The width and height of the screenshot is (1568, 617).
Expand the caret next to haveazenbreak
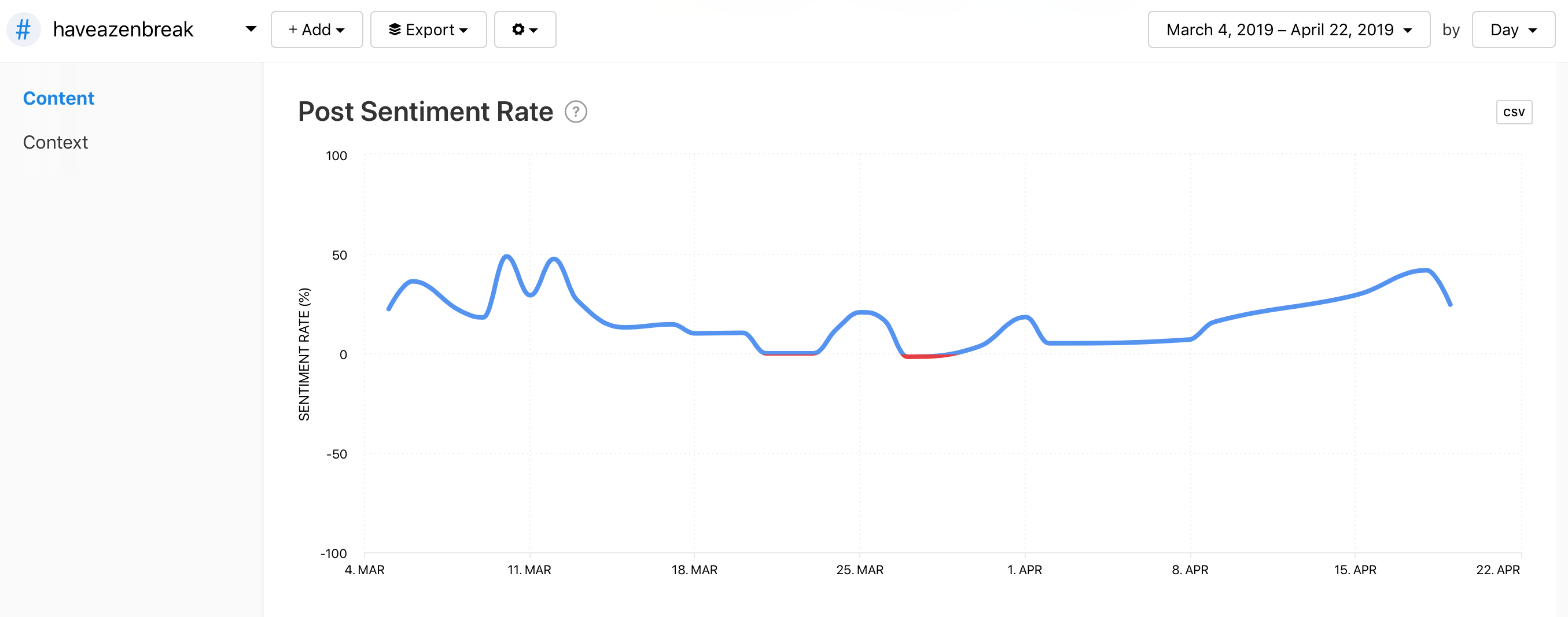251,29
